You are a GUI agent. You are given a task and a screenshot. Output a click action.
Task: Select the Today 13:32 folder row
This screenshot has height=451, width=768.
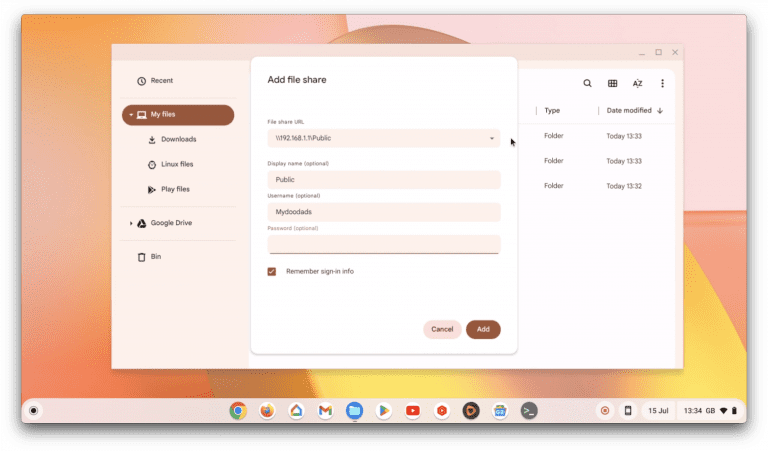point(597,186)
